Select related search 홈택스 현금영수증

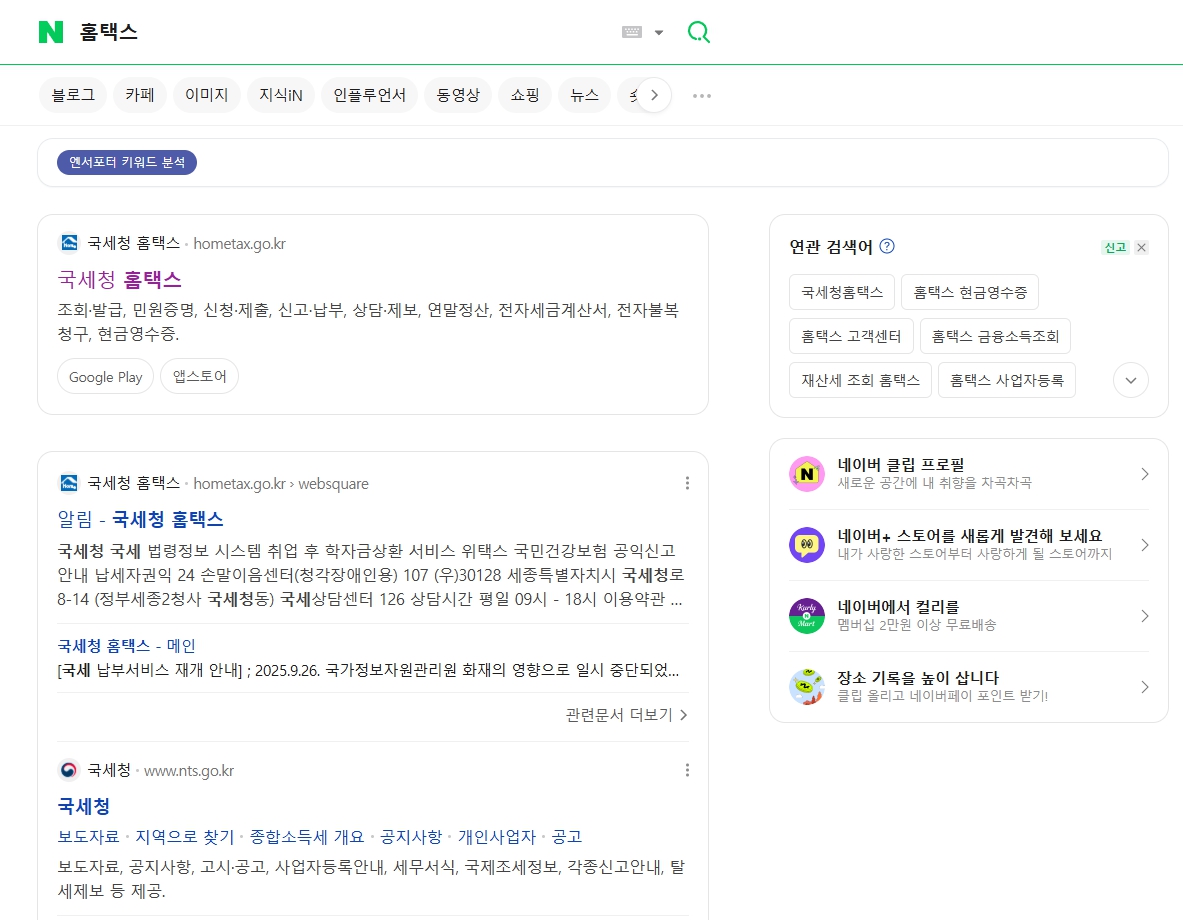pyautogui.click(x=969, y=292)
